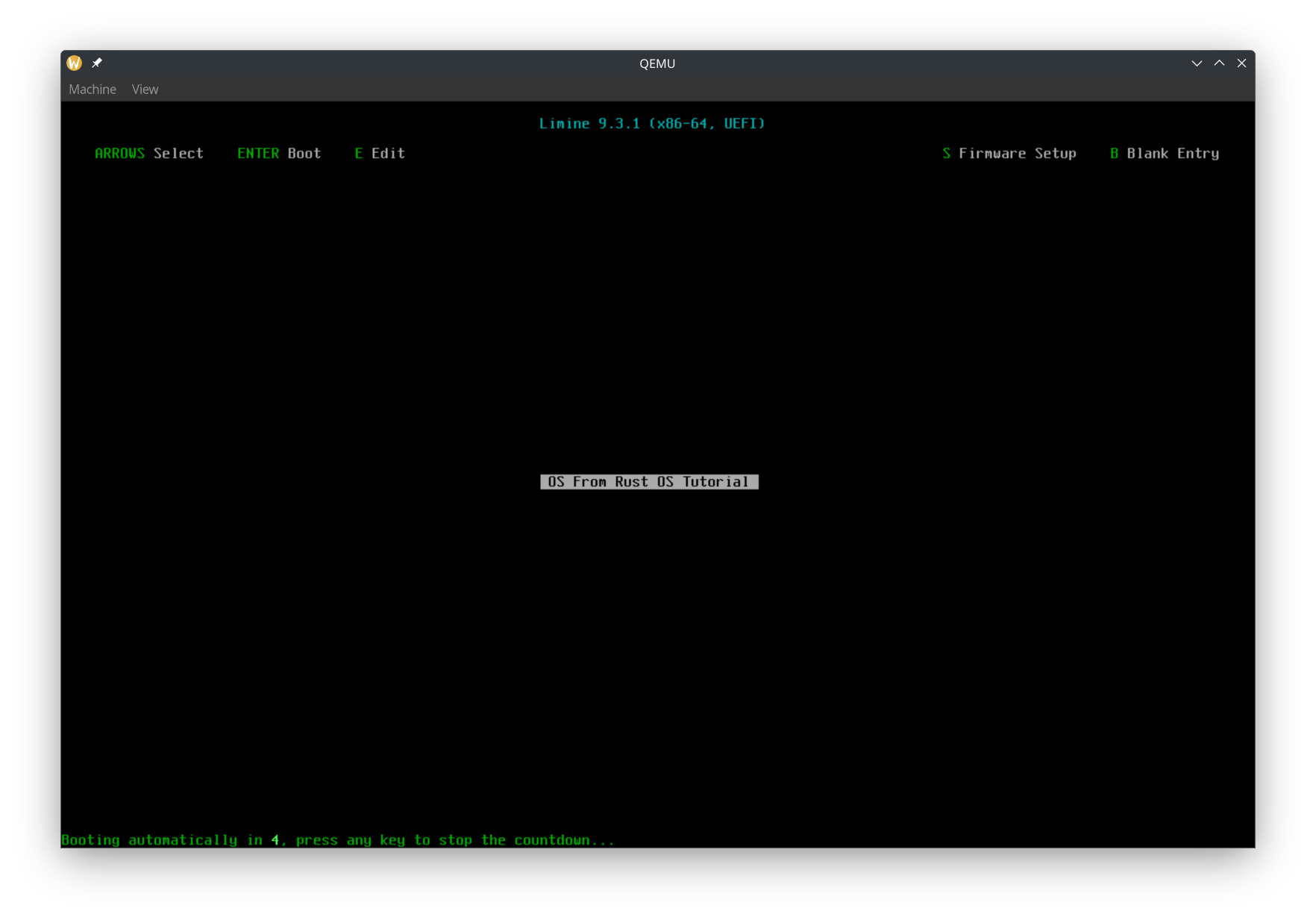Select the OS From Rust OS Tutorial entry

click(x=649, y=481)
